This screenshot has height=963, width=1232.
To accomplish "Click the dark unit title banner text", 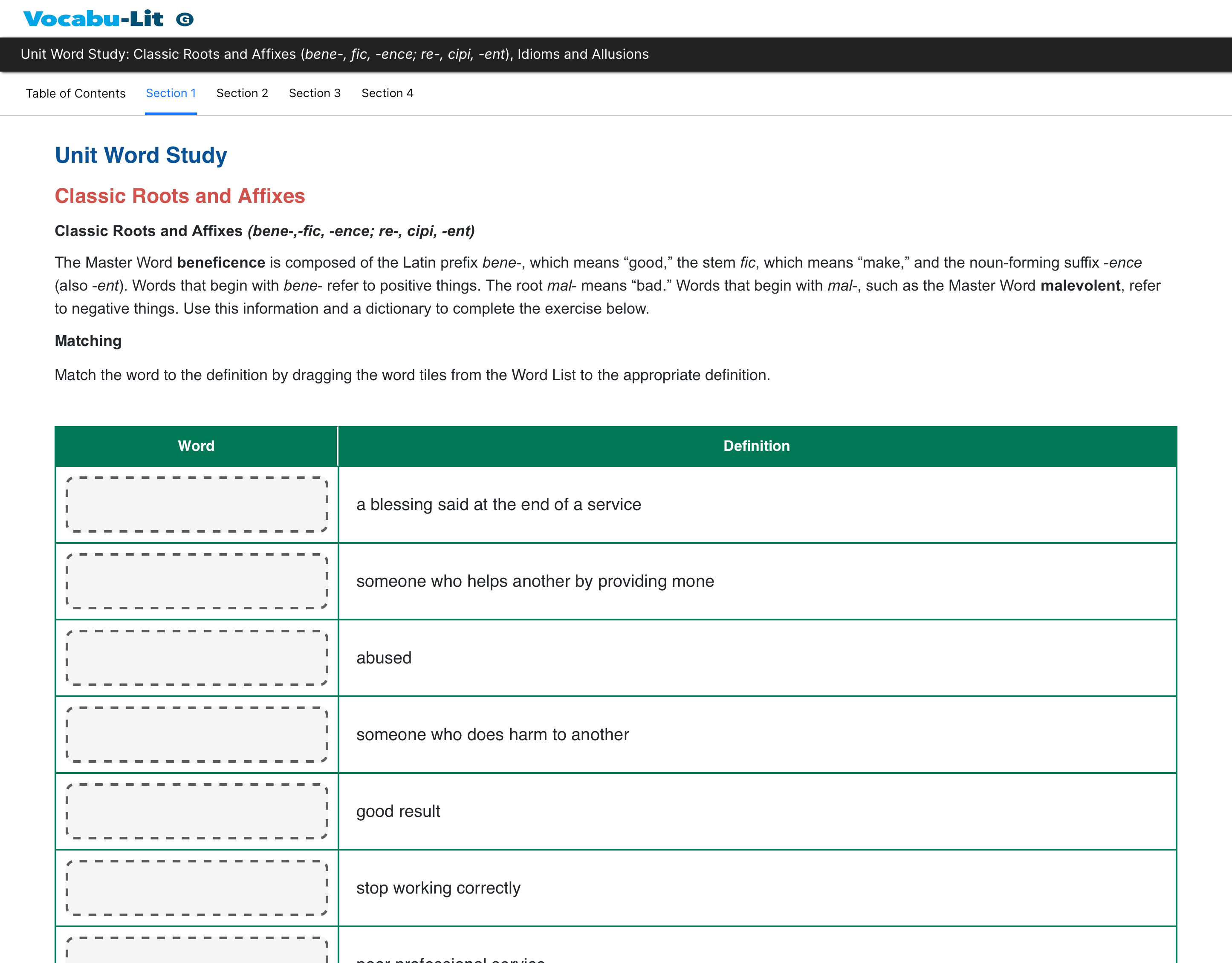I will coord(335,54).
